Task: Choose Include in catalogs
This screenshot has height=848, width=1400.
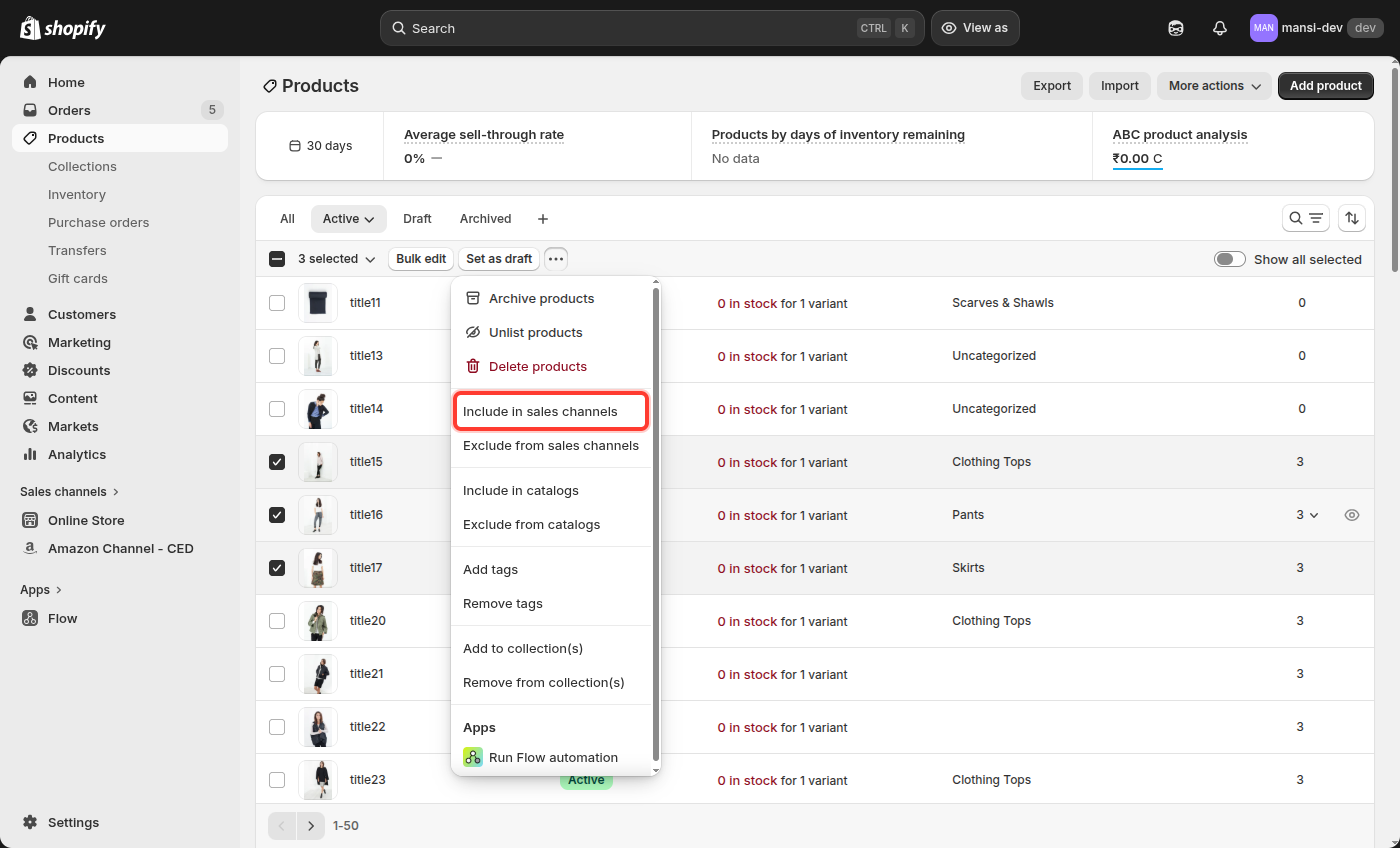Action: [552, 491]
